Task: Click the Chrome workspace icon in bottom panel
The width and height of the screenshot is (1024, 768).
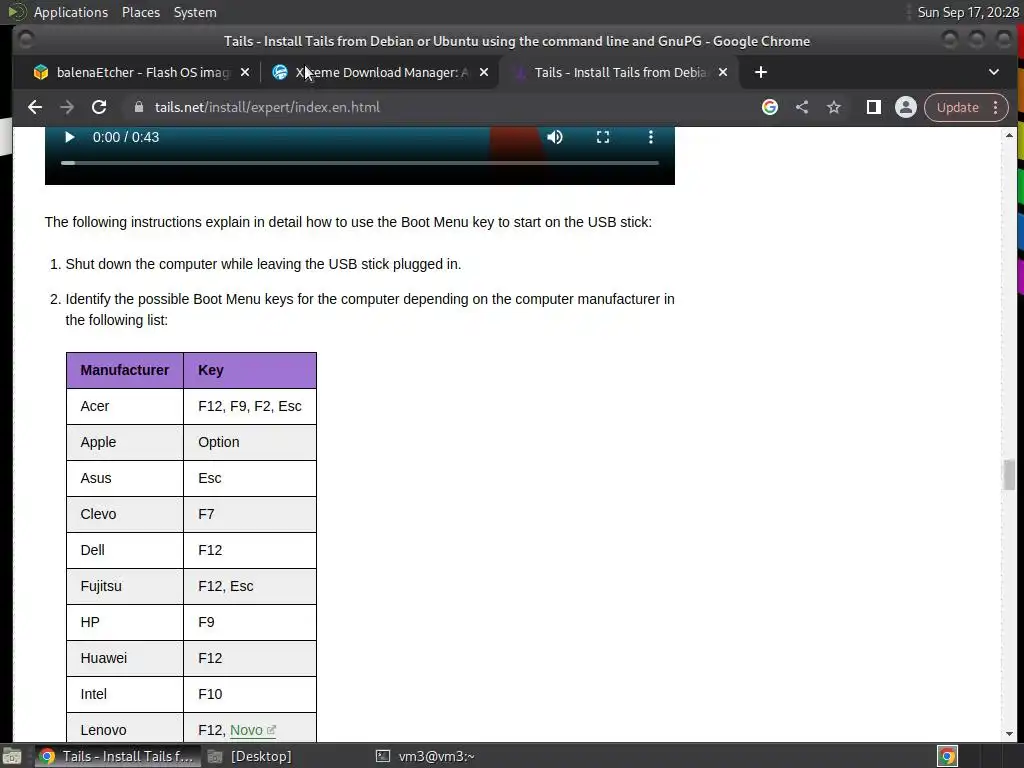Action: pos(948,756)
